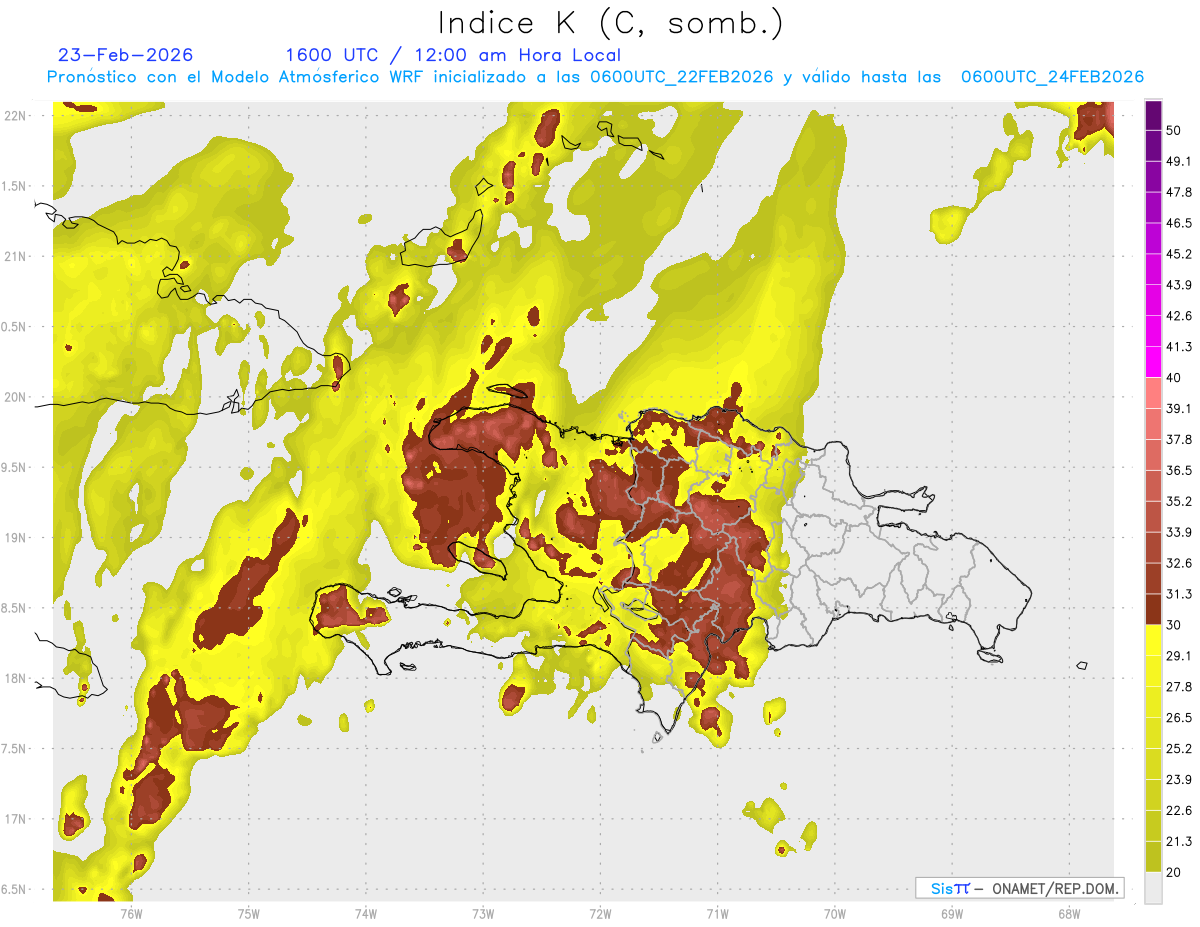
Task: Click the colorbar label "39.1"
Action: (1179, 408)
